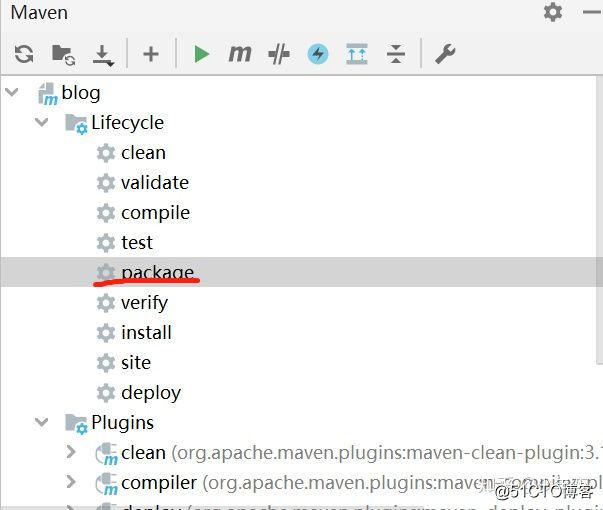Select the validate gear icon
603x510 pixels.
click(x=106, y=183)
